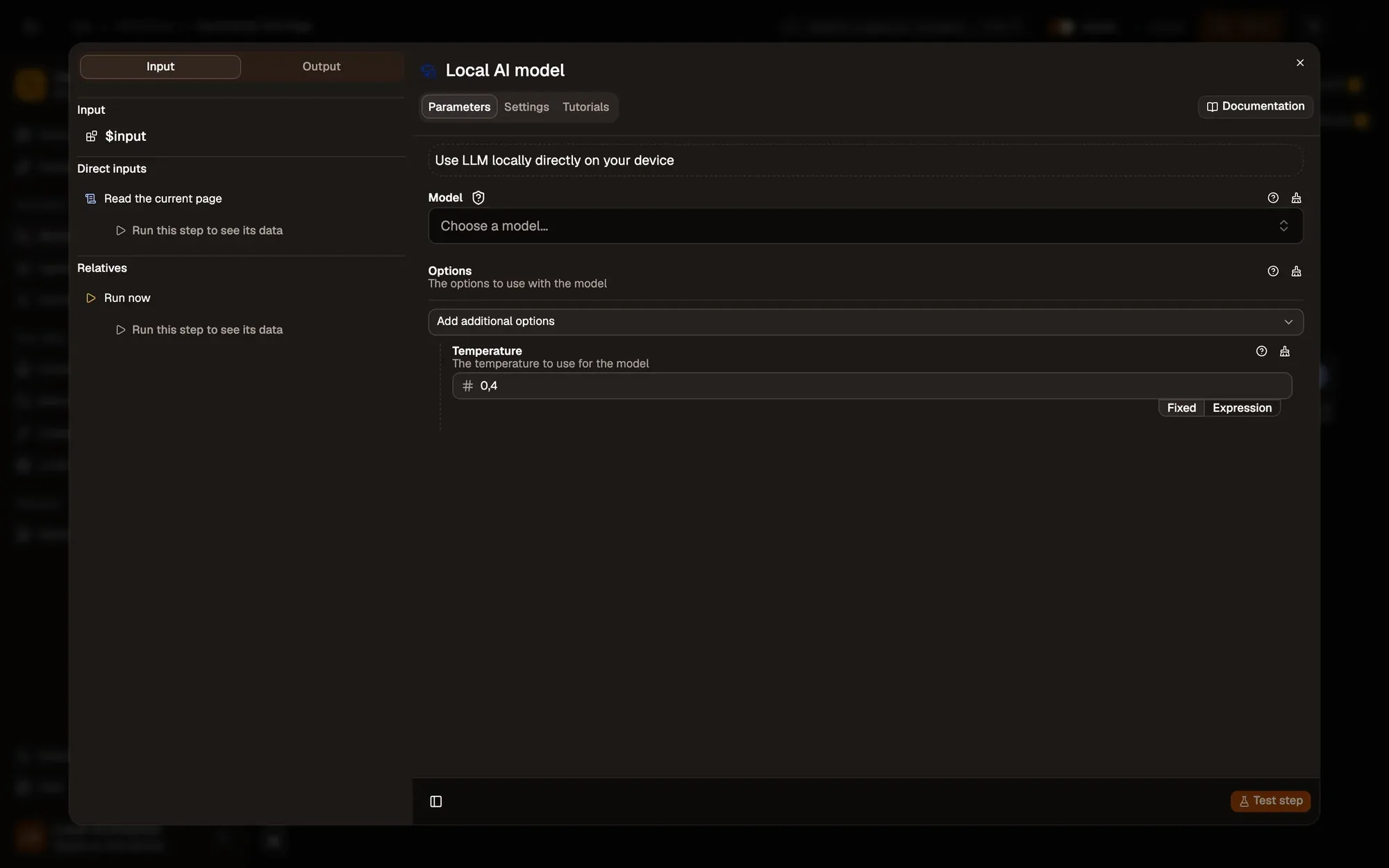Click the Test step button

pos(1271,801)
